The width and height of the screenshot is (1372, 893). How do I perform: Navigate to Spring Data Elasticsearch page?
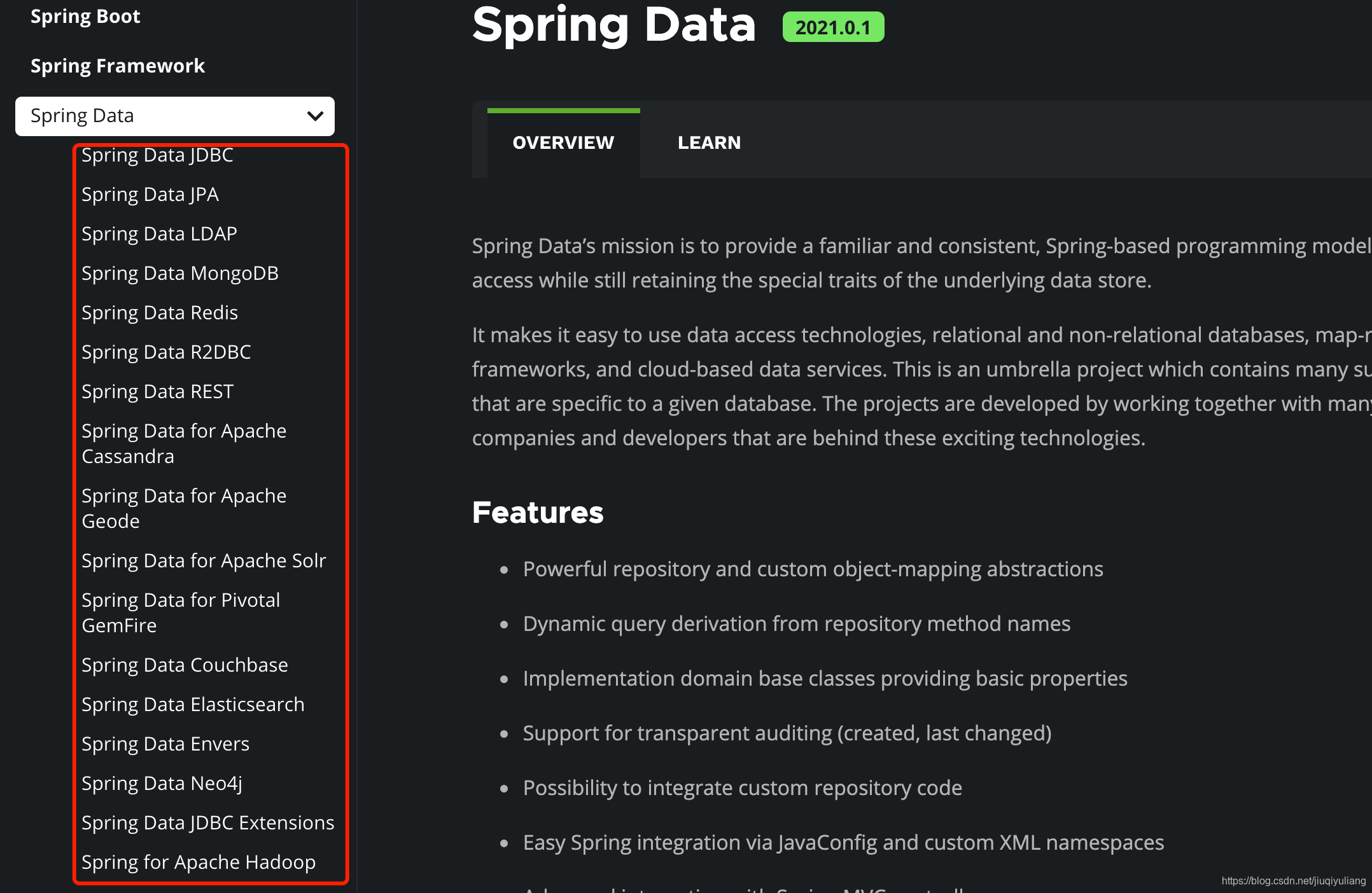[x=193, y=704]
